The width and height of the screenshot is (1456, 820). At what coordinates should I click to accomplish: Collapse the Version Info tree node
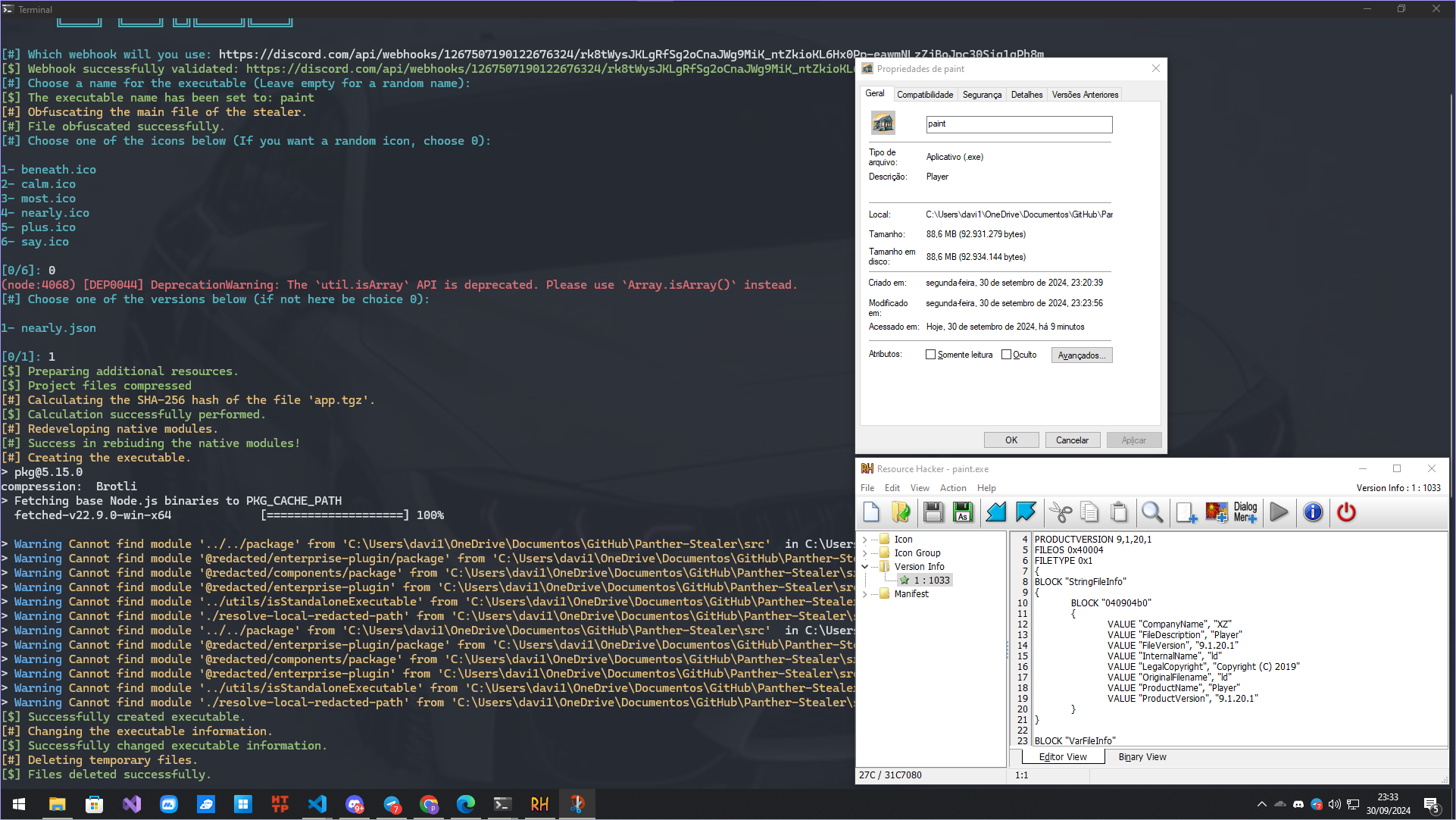[865, 567]
